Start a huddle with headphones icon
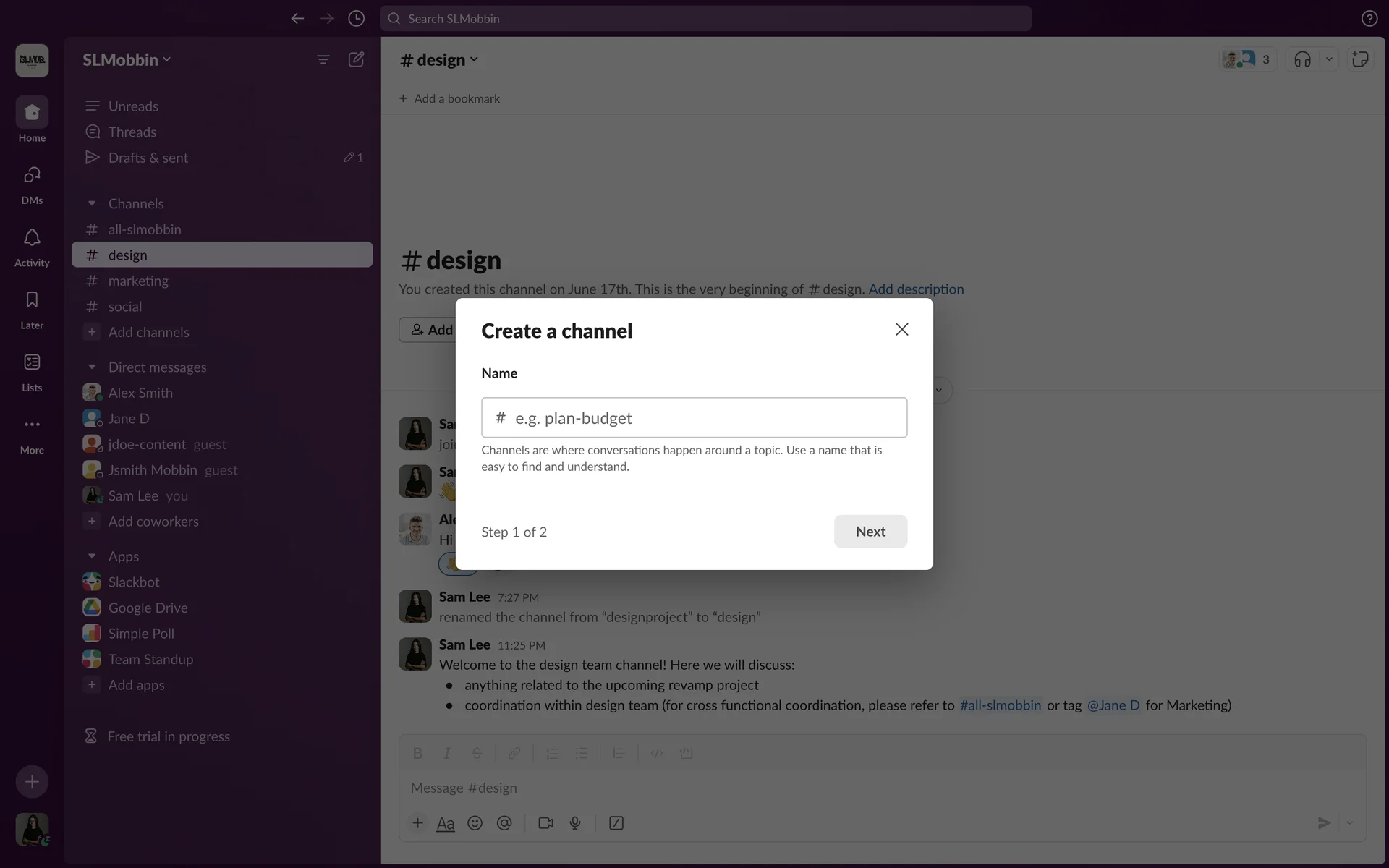This screenshot has height=868, width=1389. tap(1302, 59)
